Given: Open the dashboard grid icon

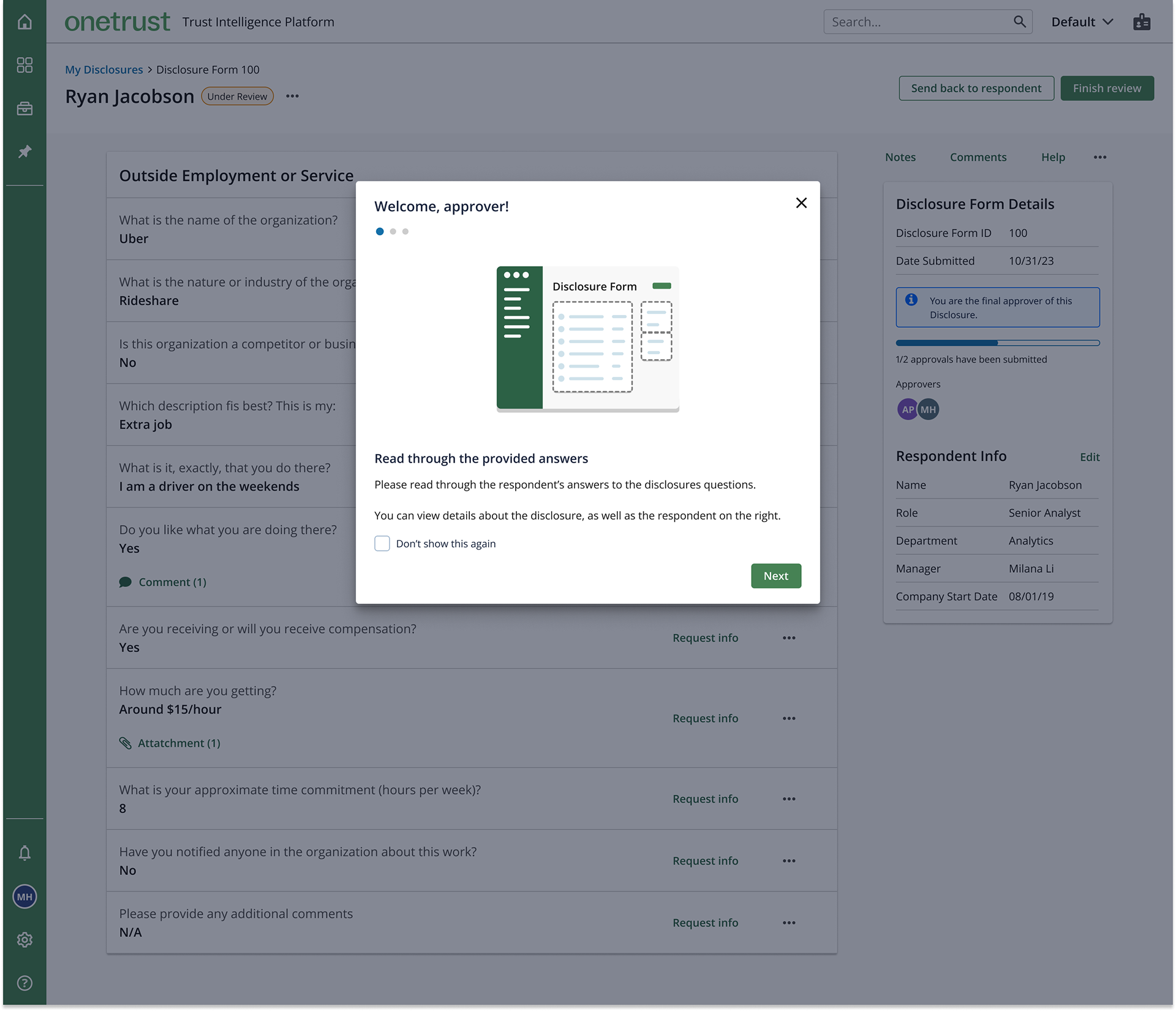Looking at the screenshot, I should click(24, 65).
